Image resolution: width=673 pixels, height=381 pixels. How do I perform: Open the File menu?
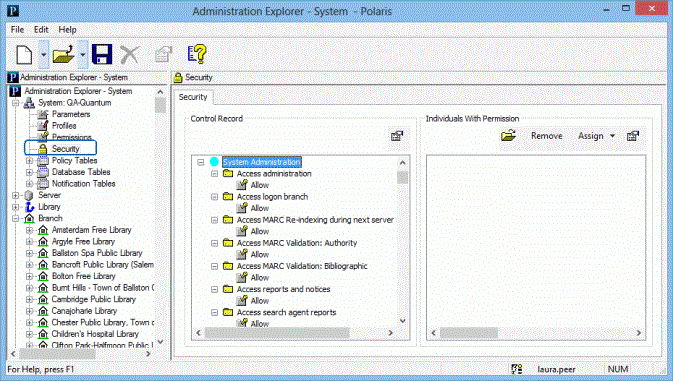17,30
